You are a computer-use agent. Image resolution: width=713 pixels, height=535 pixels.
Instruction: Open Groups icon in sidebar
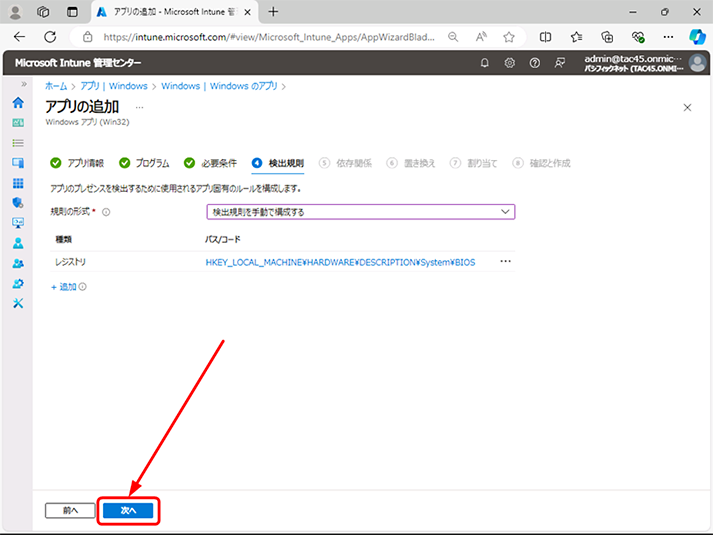coord(18,263)
